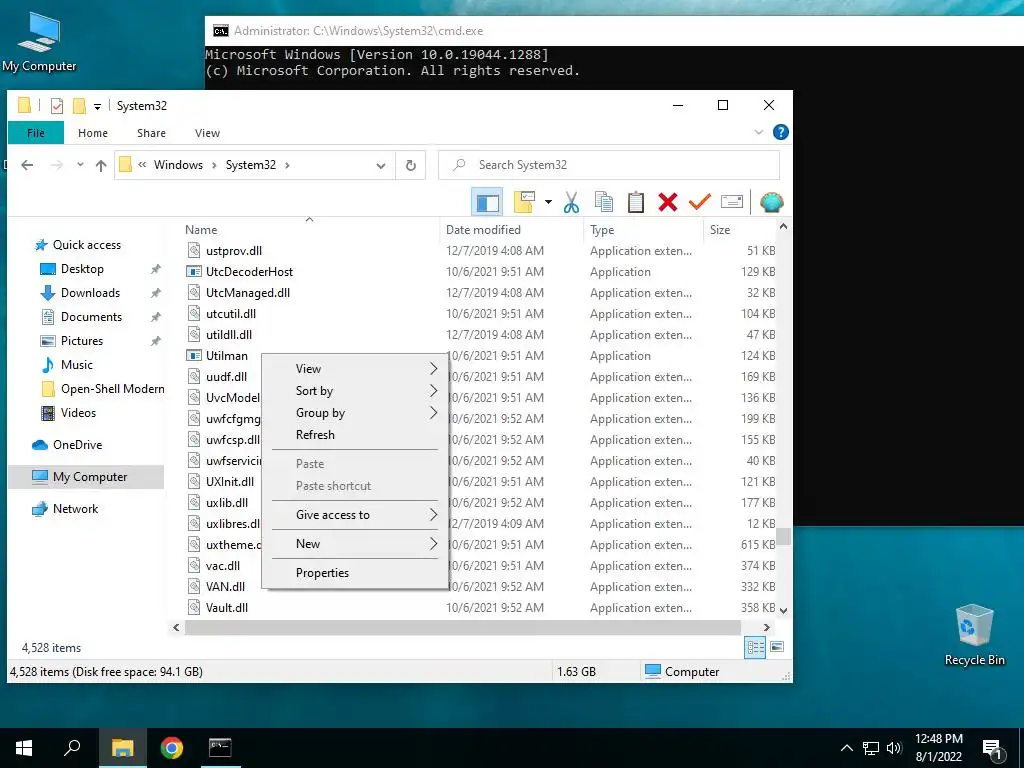Viewport: 1024px width, 768px height.
Task: Click the horizontal scrollbar right arrow
Action: [767, 628]
